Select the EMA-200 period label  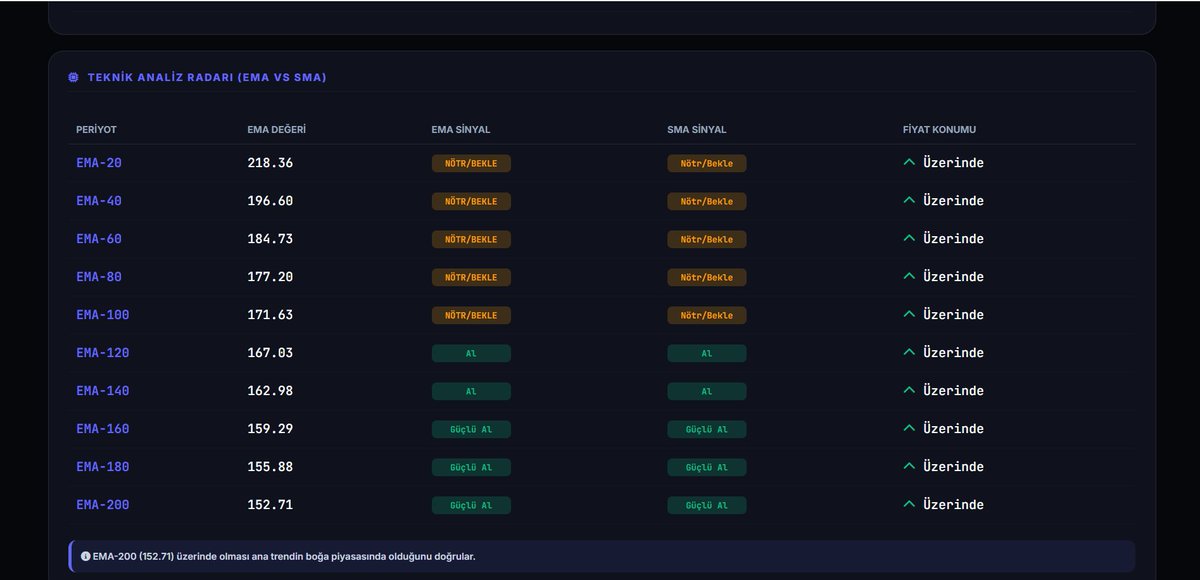[103, 505]
